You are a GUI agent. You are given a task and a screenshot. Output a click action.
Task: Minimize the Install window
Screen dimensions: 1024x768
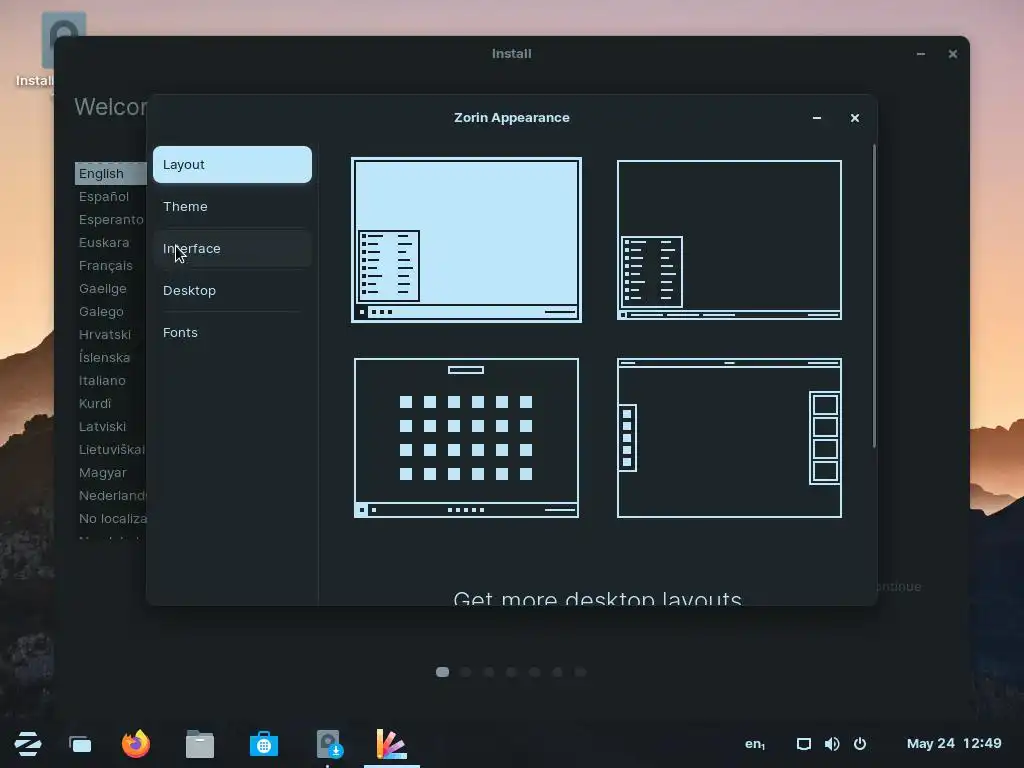pos(921,54)
